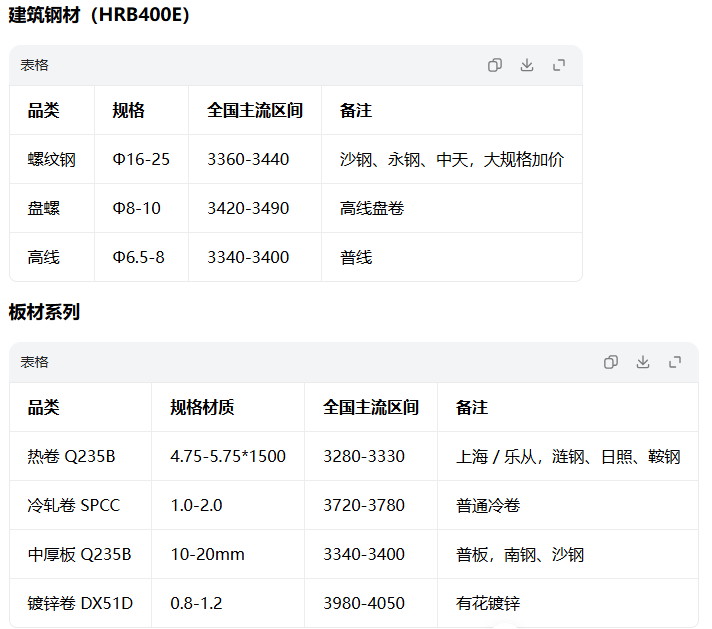
Task: Select the 盘螺 cell
Action: (52, 208)
